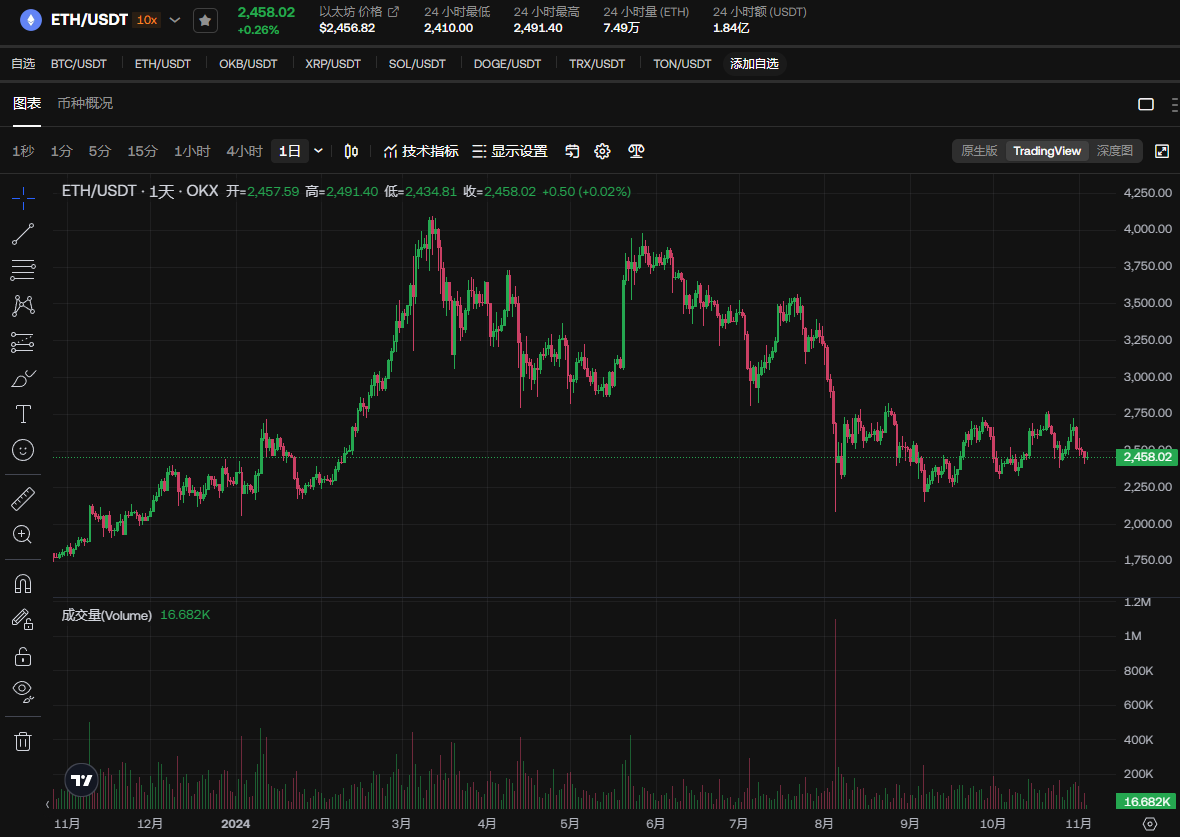1180x837 pixels.
Task: Switch to 币种概况 tab
Action: (x=85, y=103)
